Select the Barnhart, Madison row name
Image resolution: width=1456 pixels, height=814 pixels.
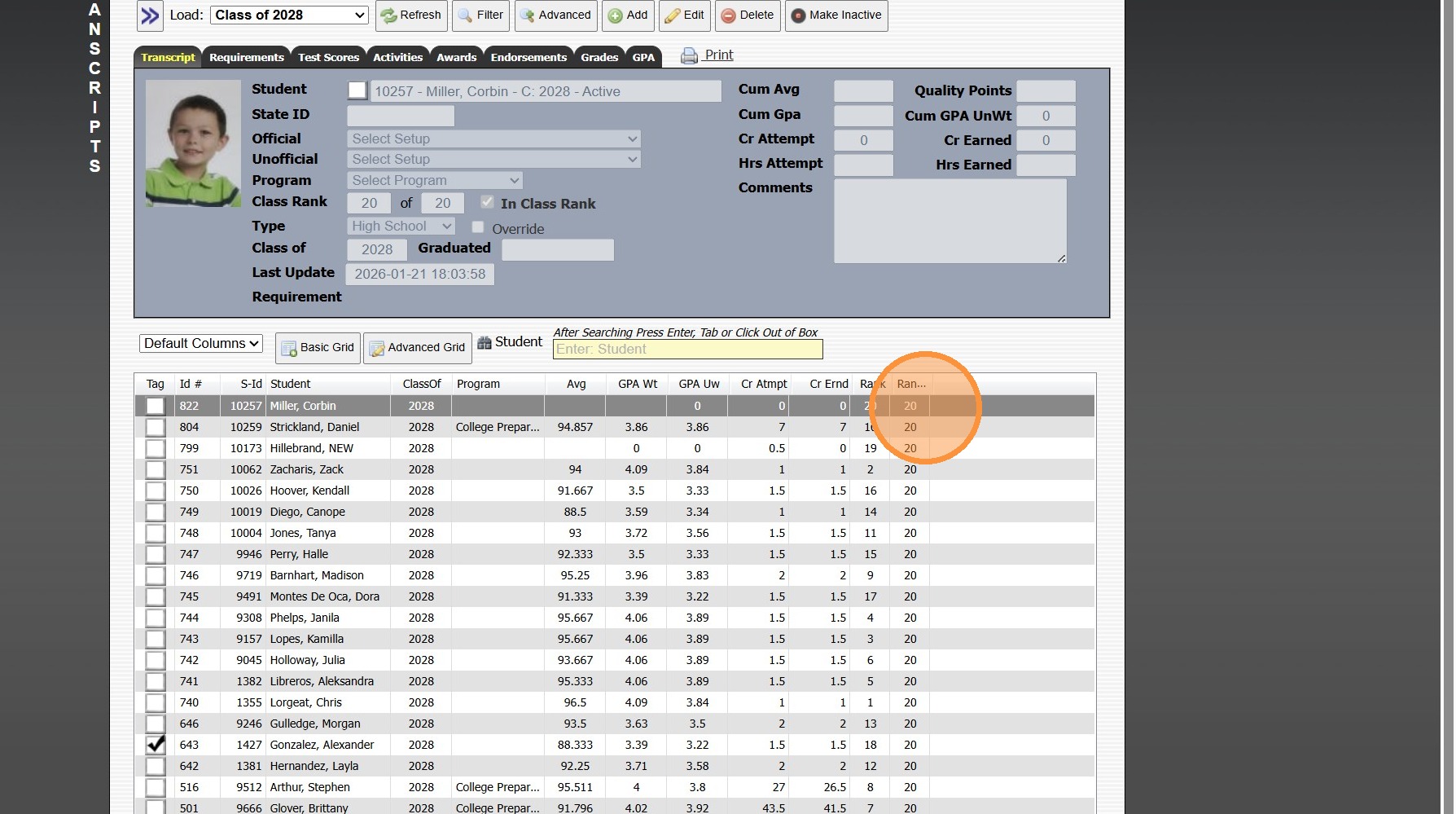[x=317, y=575]
